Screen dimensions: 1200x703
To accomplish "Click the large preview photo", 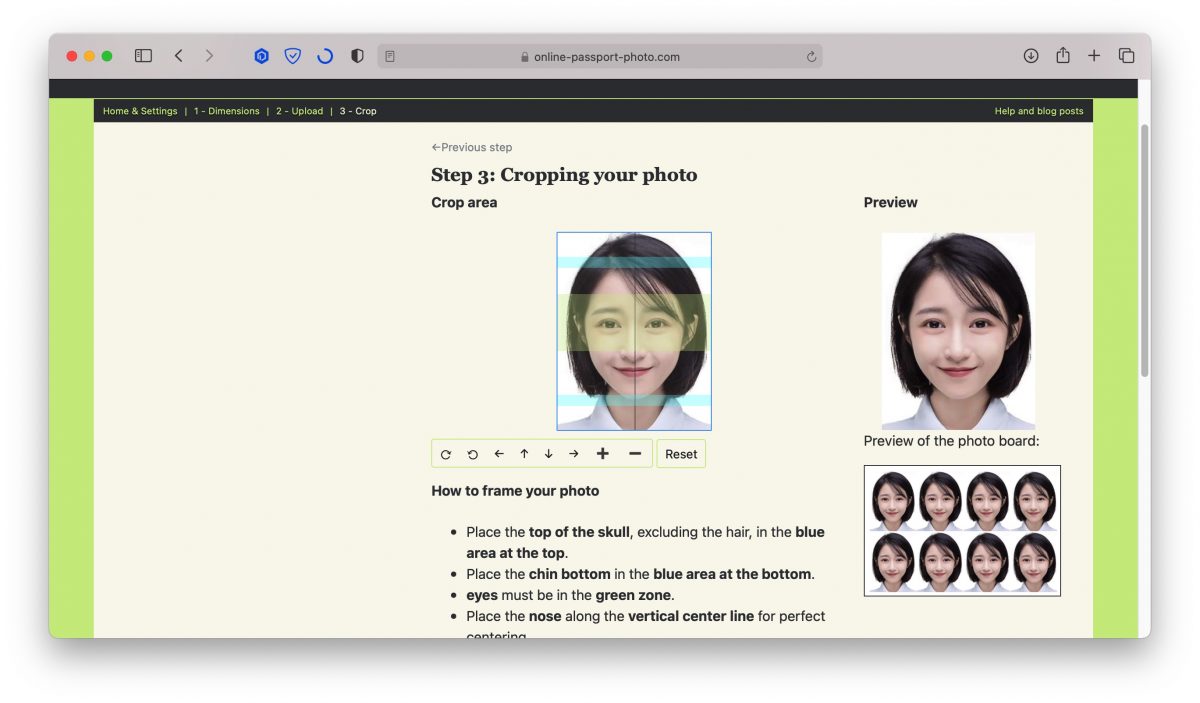I will 958,331.
